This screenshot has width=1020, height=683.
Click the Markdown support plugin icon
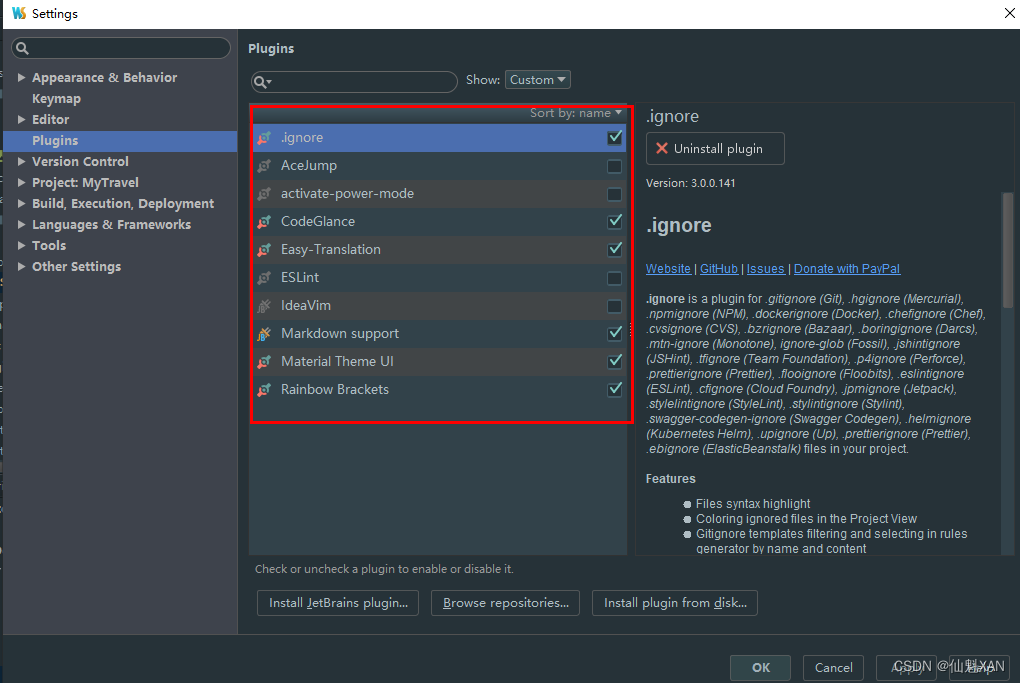click(x=264, y=334)
